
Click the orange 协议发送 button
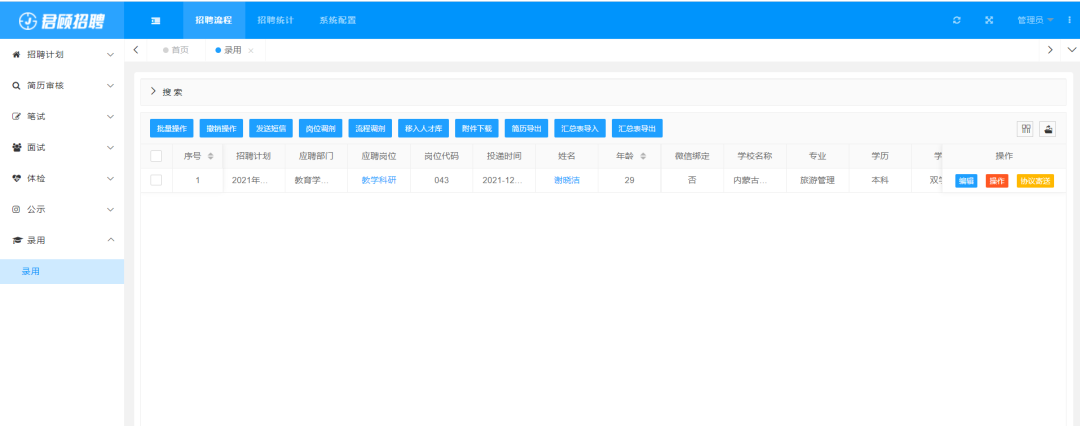pos(1035,181)
